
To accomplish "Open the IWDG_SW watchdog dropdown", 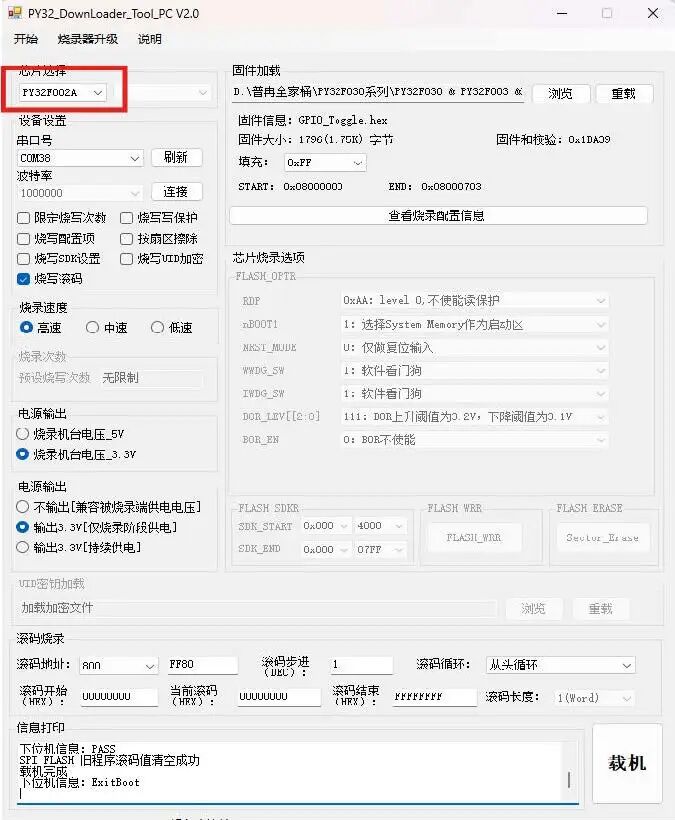I will [x=474, y=394].
